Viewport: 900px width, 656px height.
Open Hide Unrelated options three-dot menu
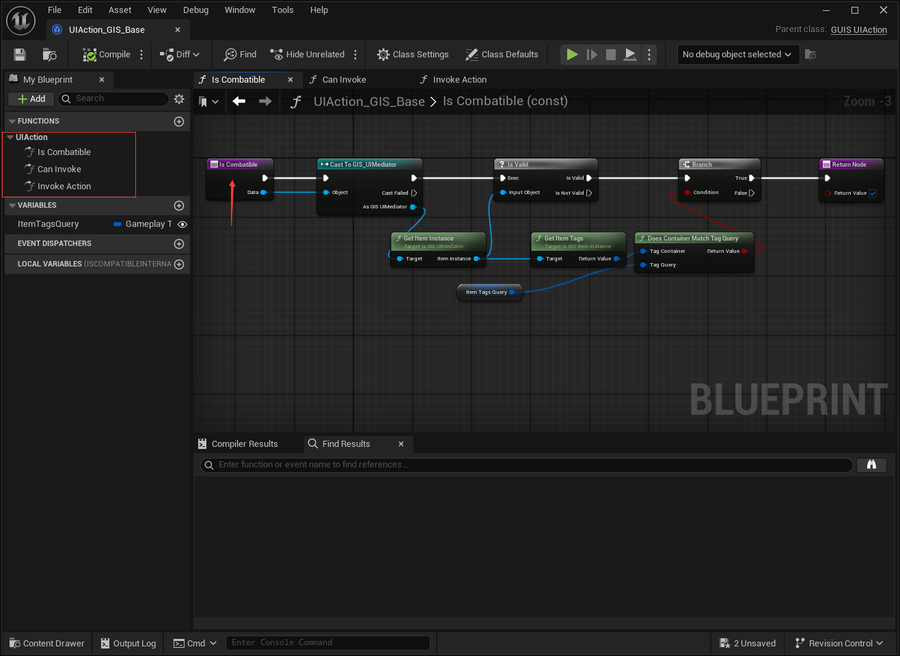[x=355, y=55]
